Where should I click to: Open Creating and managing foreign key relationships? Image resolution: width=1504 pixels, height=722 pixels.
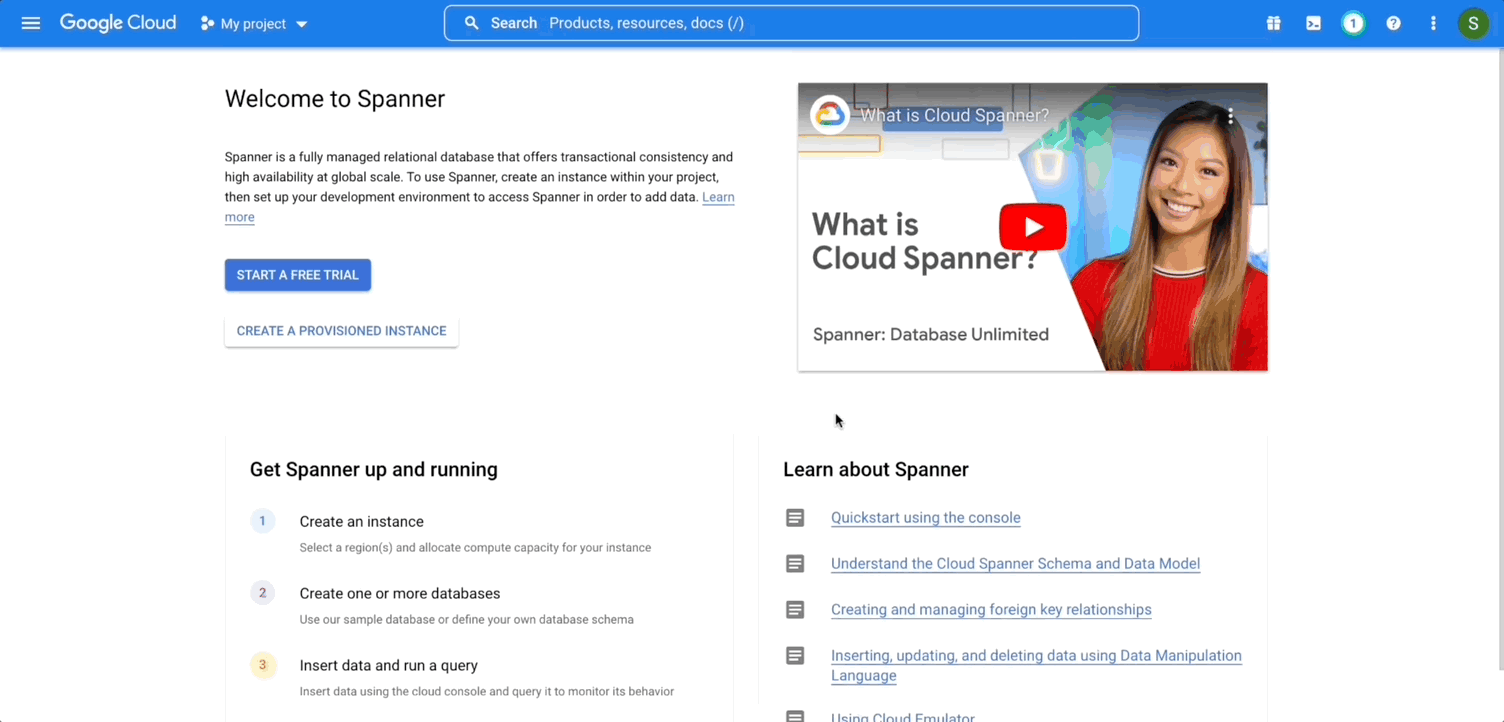991,610
